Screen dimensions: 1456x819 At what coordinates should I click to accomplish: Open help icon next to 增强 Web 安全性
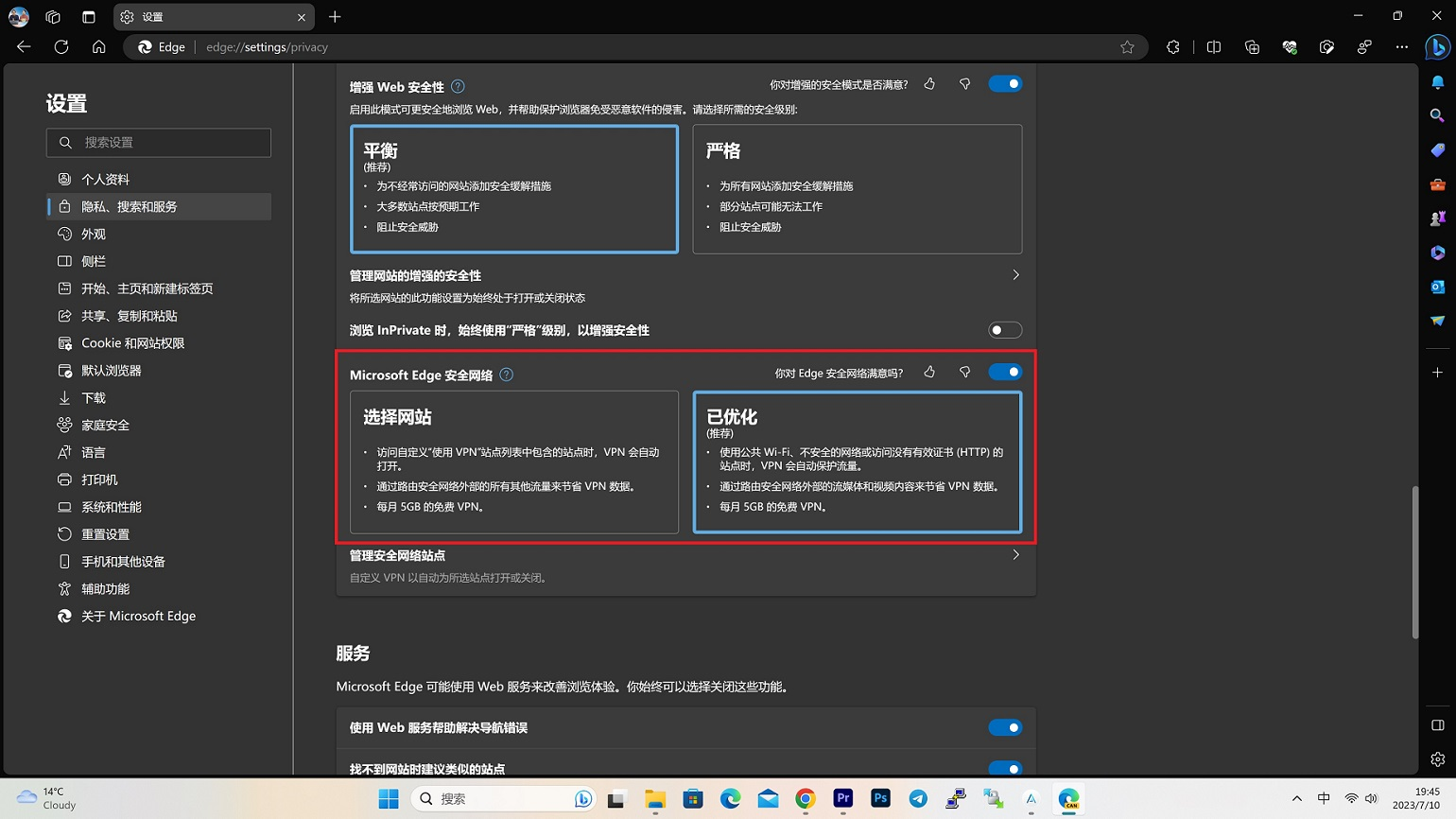pos(458,86)
